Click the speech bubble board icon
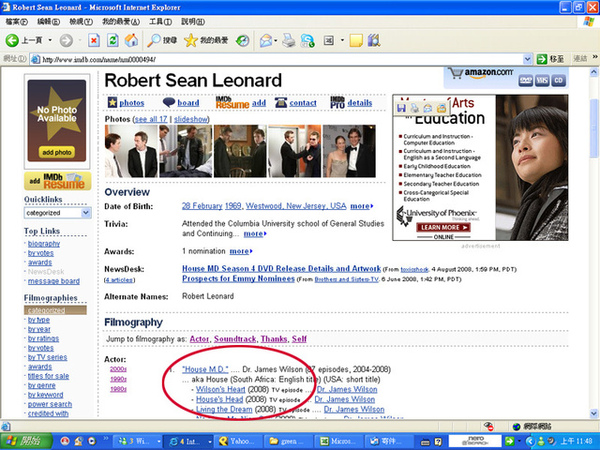 169,102
